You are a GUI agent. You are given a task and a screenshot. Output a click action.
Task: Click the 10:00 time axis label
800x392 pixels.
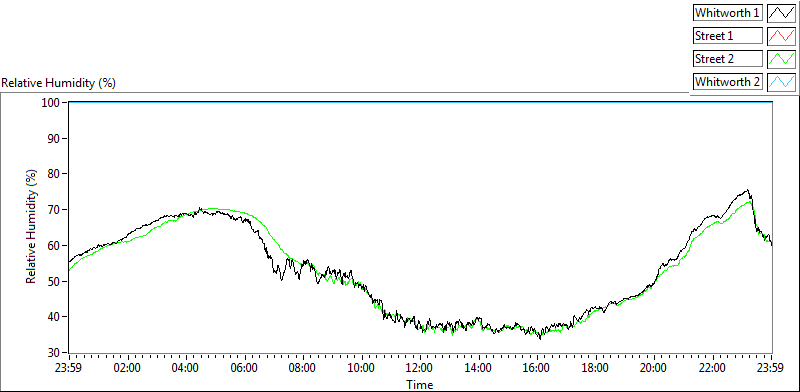(x=362, y=368)
